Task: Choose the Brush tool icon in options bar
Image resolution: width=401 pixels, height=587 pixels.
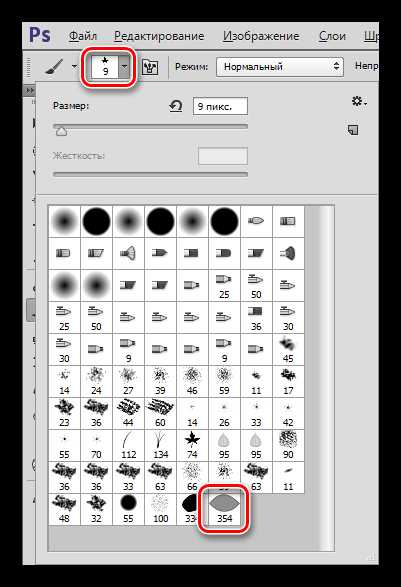Action: tap(54, 67)
